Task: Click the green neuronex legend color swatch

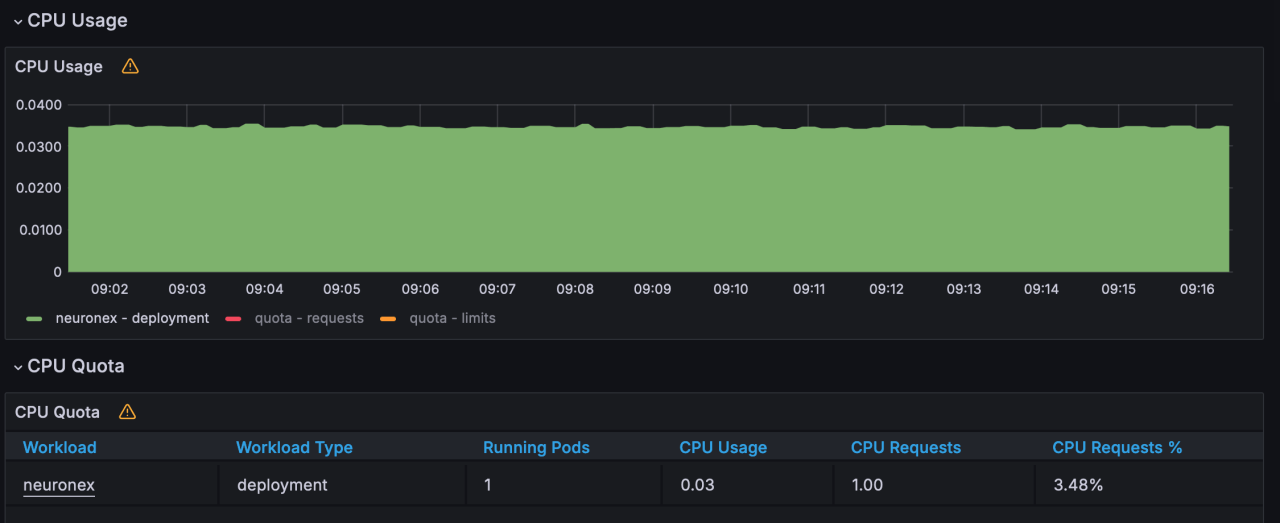Action: (35, 319)
